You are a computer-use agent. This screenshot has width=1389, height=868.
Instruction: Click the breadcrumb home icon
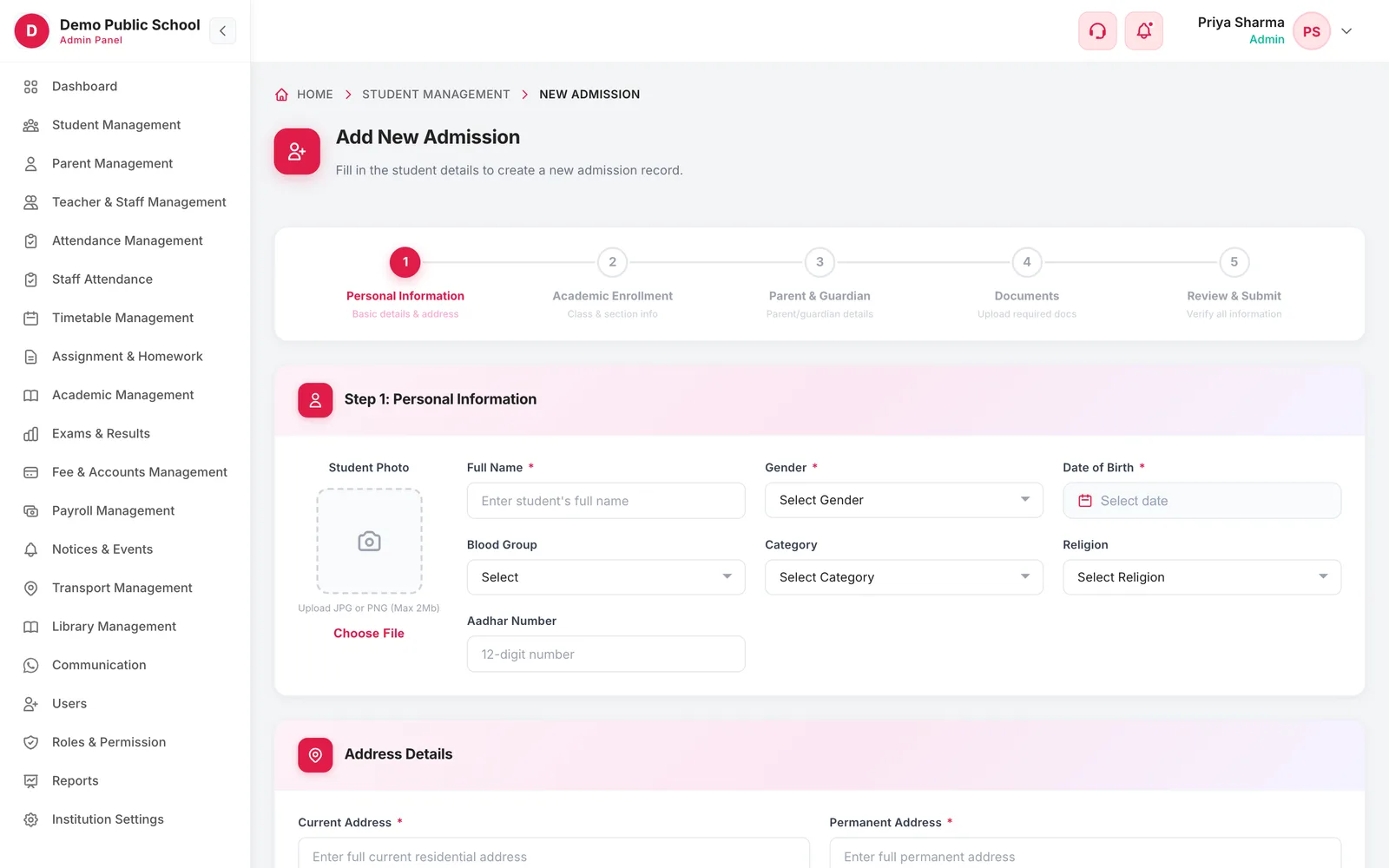point(281,95)
